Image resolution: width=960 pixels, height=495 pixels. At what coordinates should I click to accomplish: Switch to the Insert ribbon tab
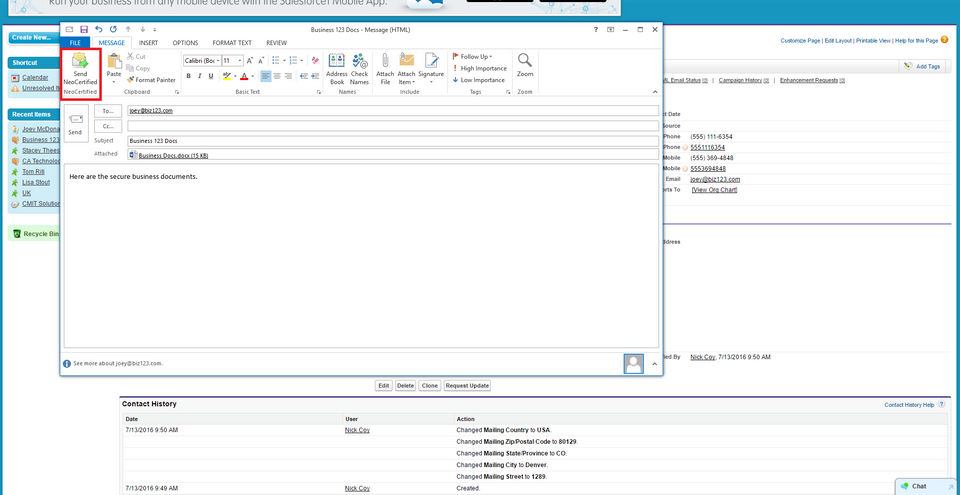click(148, 43)
